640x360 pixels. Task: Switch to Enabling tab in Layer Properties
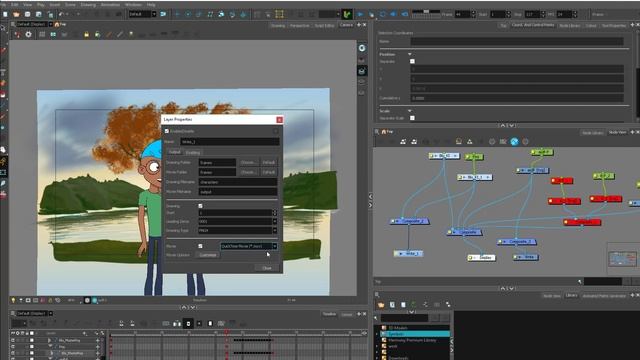tap(193, 152)
